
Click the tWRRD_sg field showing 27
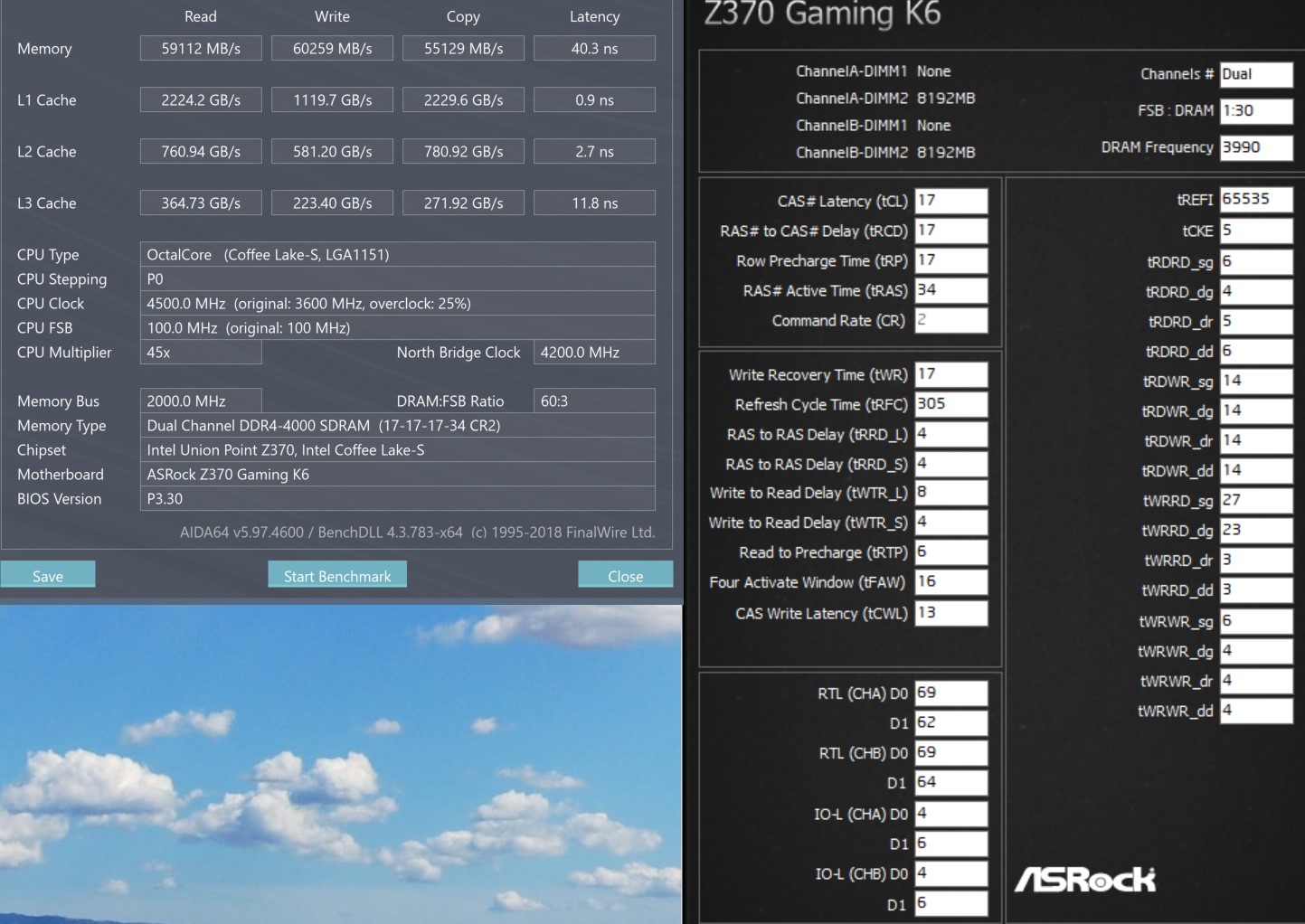[x=1256, y=501]
